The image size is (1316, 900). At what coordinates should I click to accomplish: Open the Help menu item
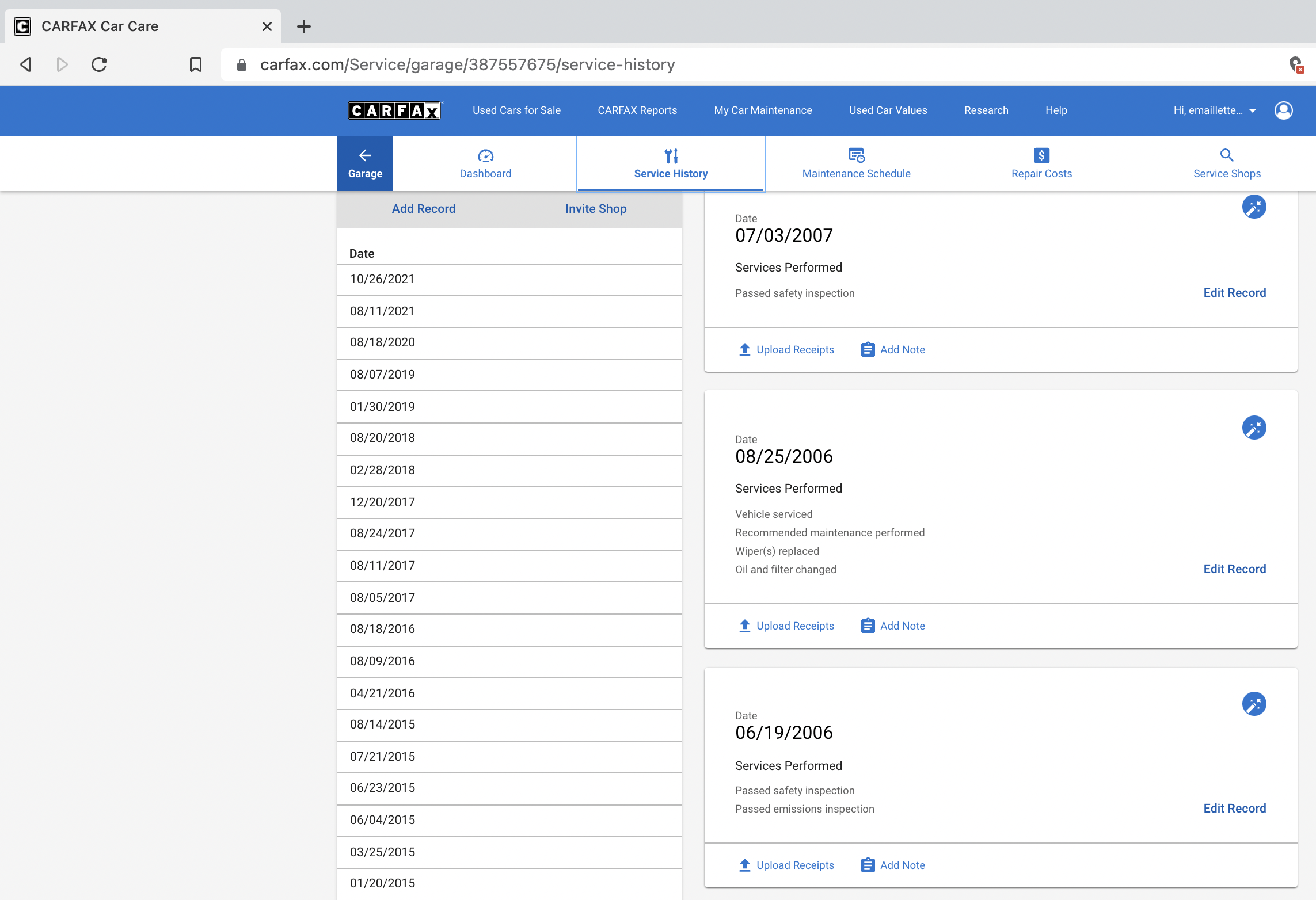tap(1056, 110)
